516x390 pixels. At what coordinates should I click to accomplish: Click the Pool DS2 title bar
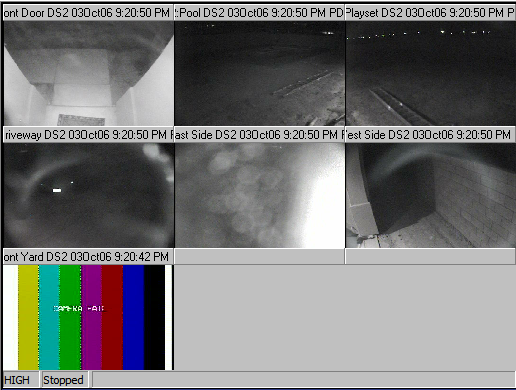click(x=260, y=13)
